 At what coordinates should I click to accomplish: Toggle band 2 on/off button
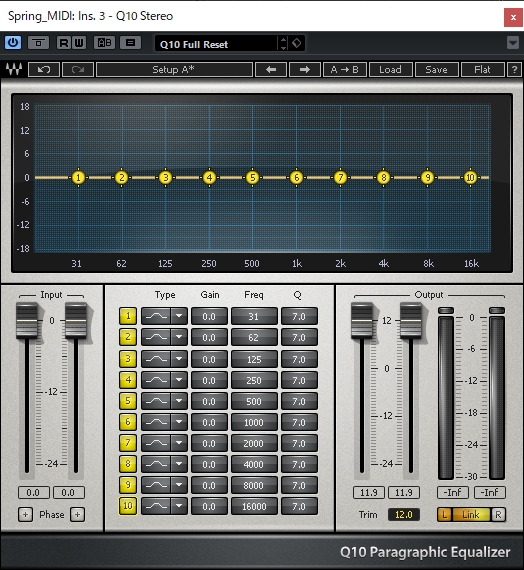128,337
